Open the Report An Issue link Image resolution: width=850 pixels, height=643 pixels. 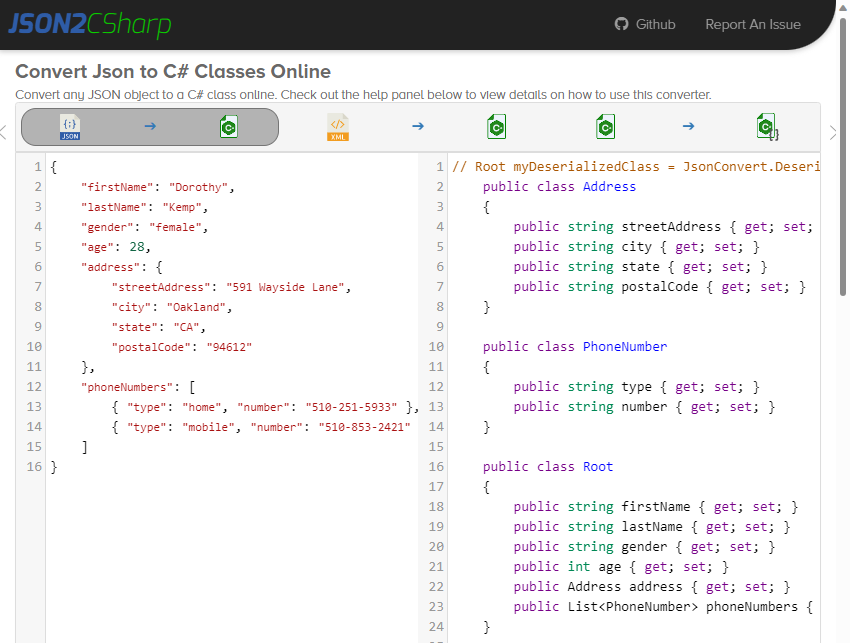click(752, 24)
